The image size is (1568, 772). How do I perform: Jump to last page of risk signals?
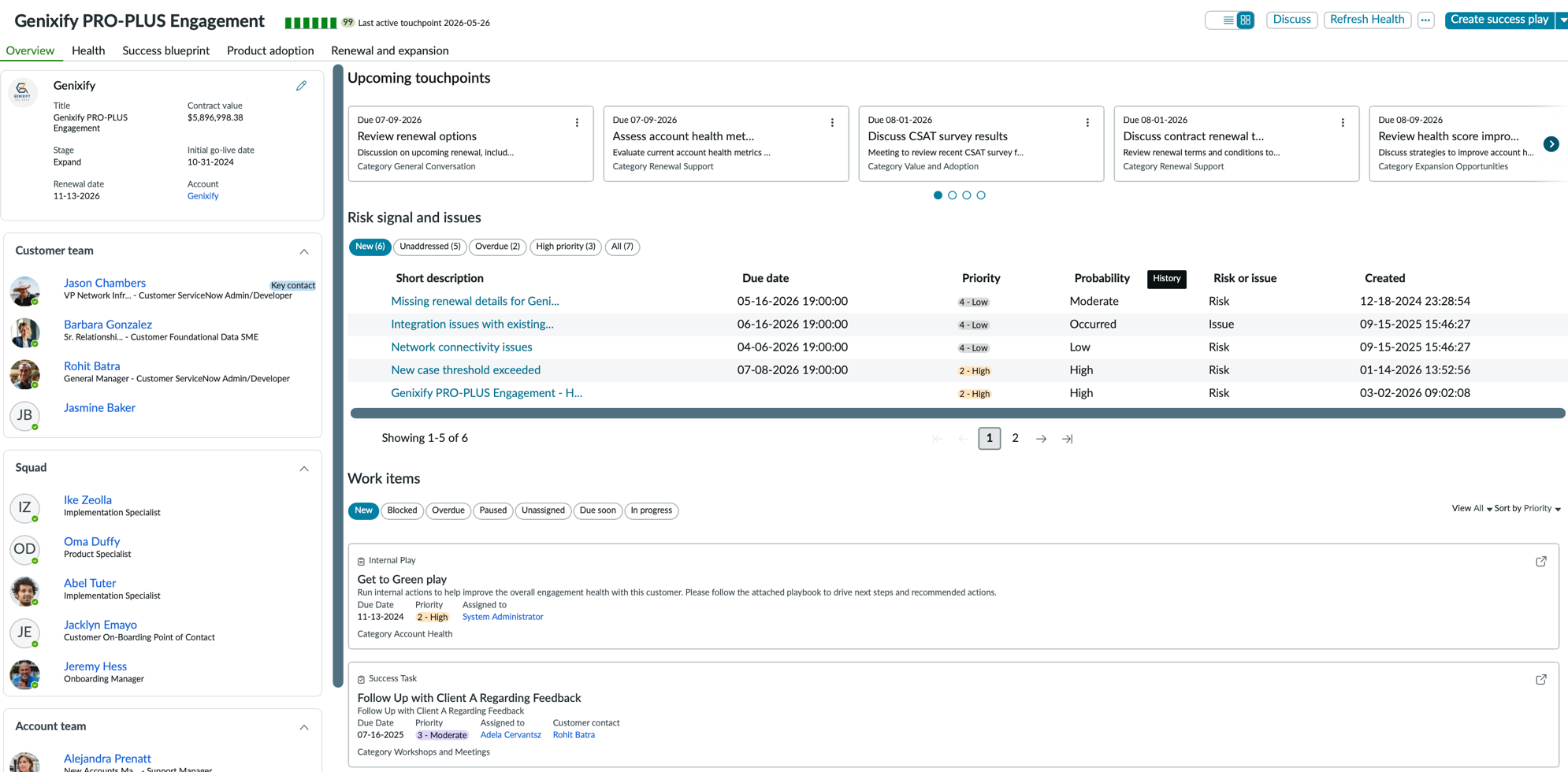(x=1067, y=439)
